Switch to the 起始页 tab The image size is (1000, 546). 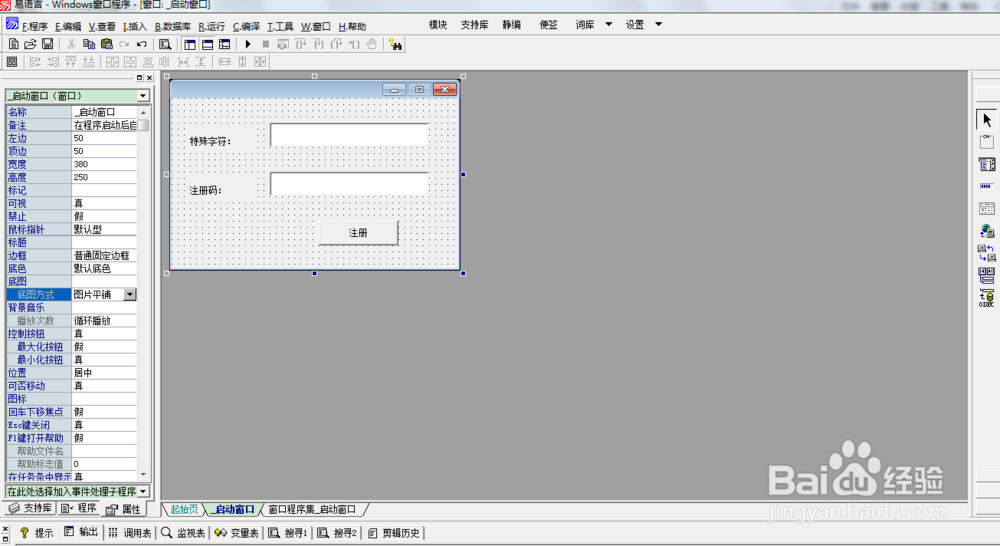tap(184, 509)
